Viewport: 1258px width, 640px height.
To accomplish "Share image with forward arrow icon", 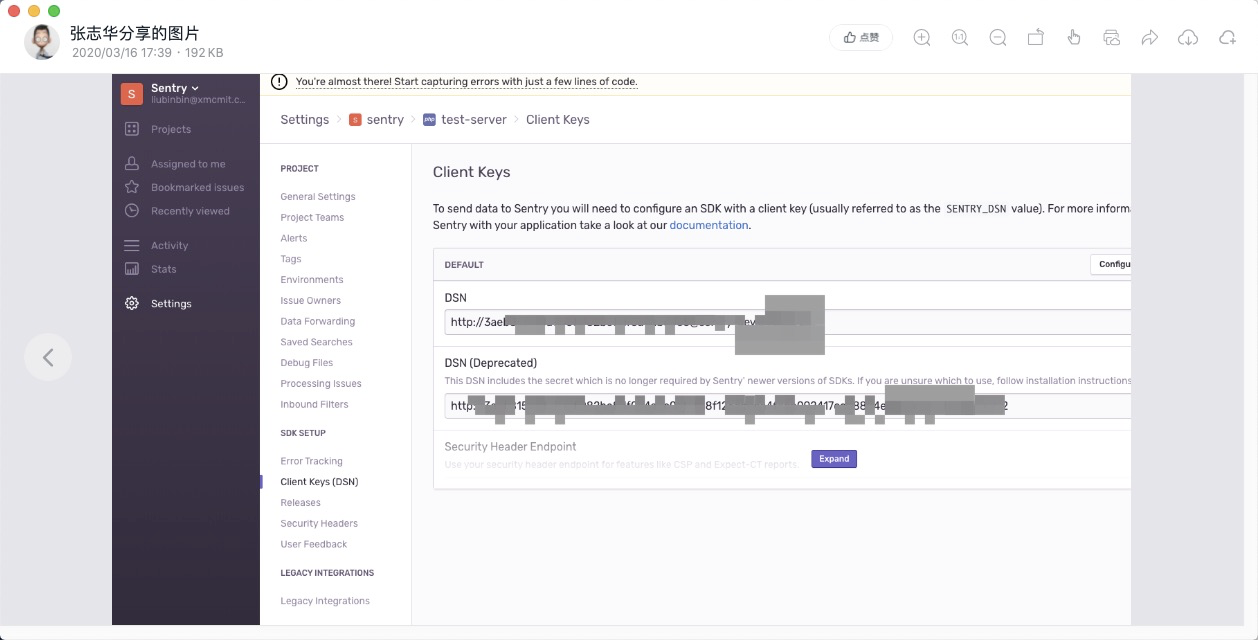I will coord(1150,38).
